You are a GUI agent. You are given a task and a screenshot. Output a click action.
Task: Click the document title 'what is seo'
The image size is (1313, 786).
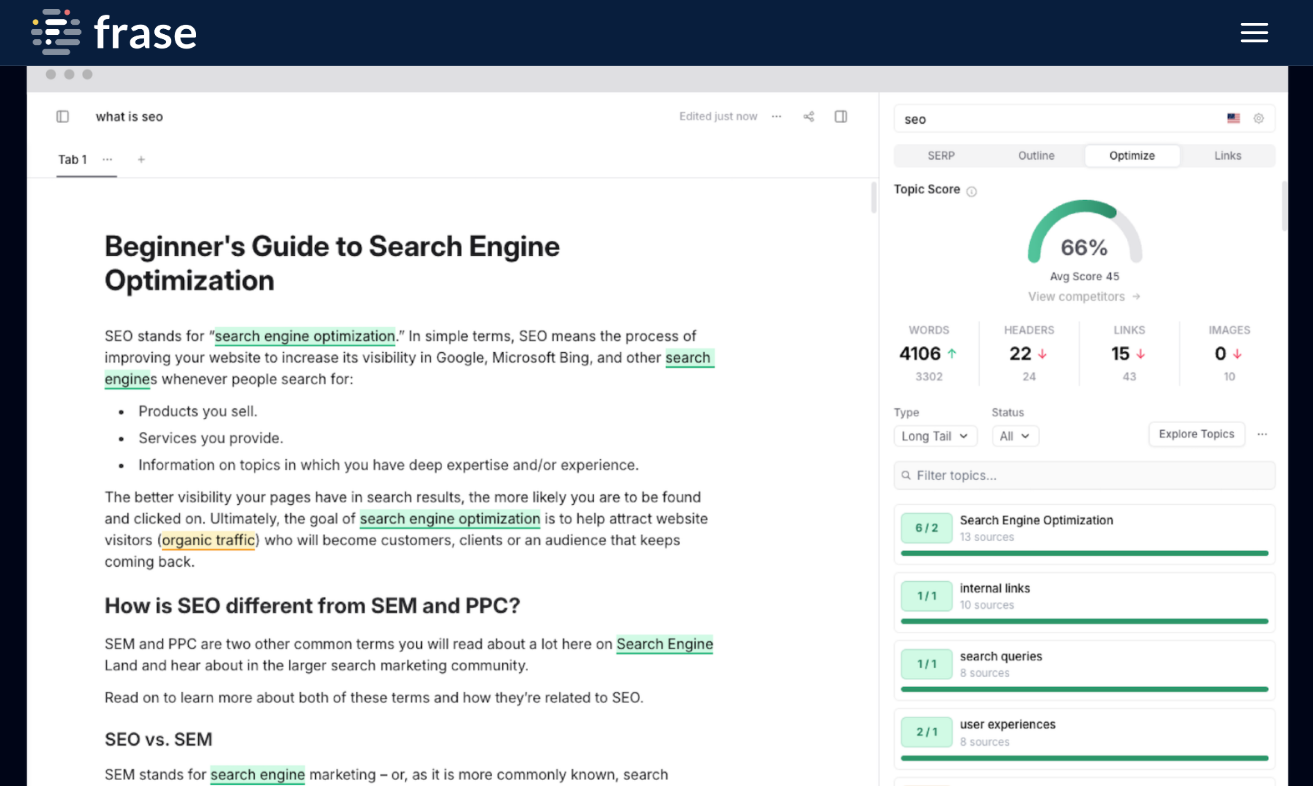click(129, 116)
